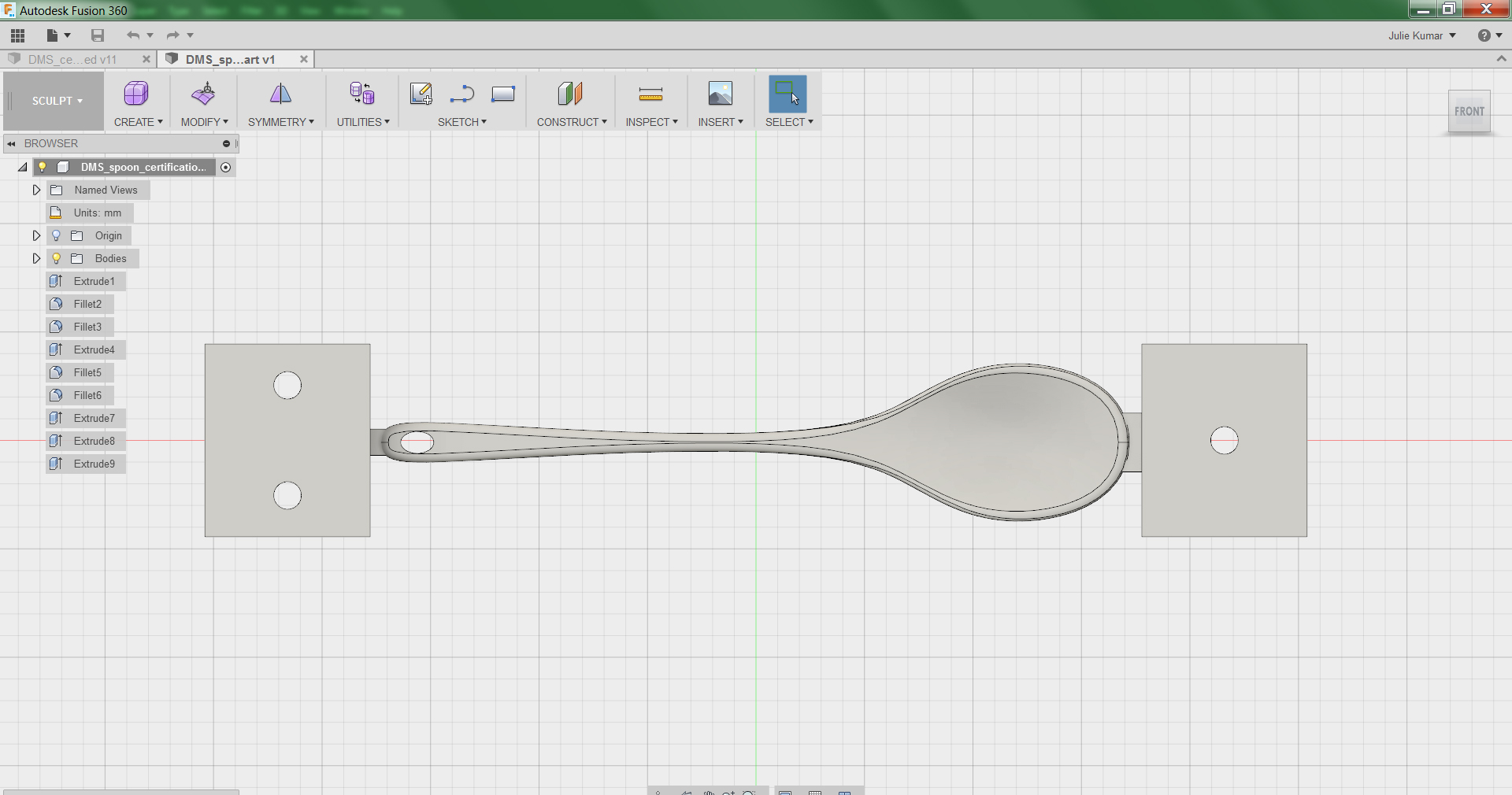Open the UTILITIES menu
This screenshot has width=1512, height=795.
[363, 122]
